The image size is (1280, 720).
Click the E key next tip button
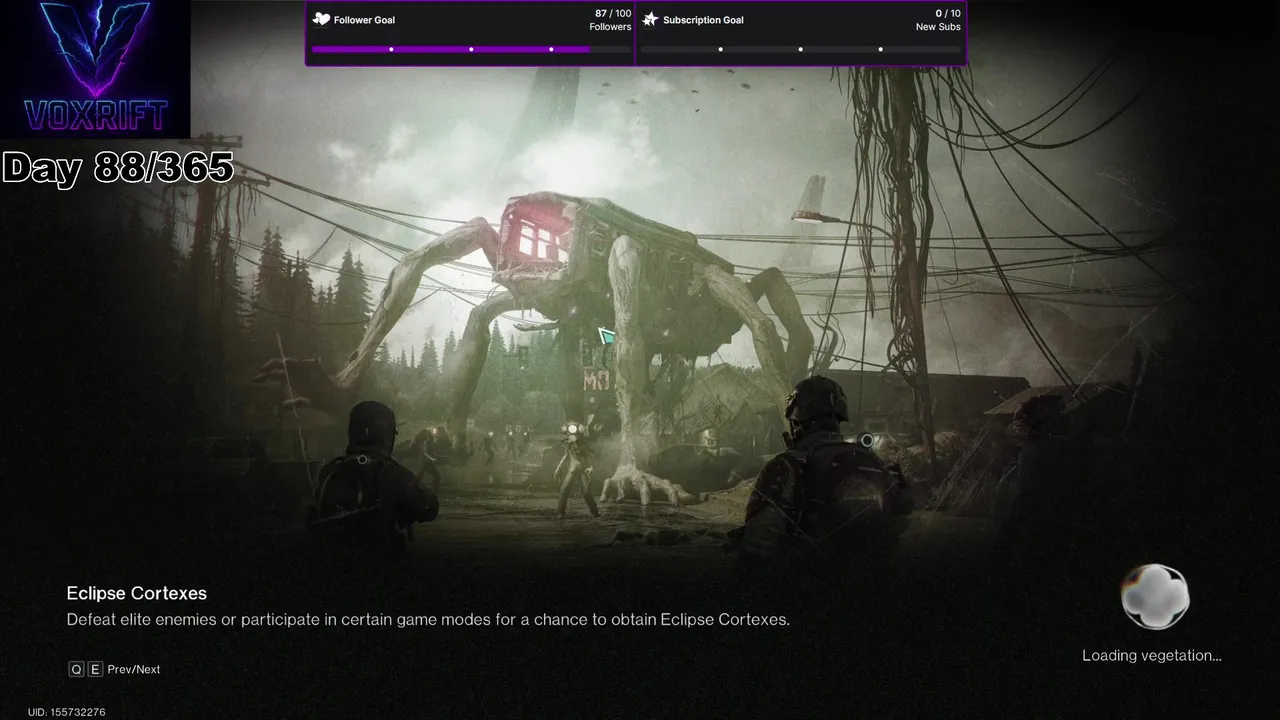tap(95, 669)
